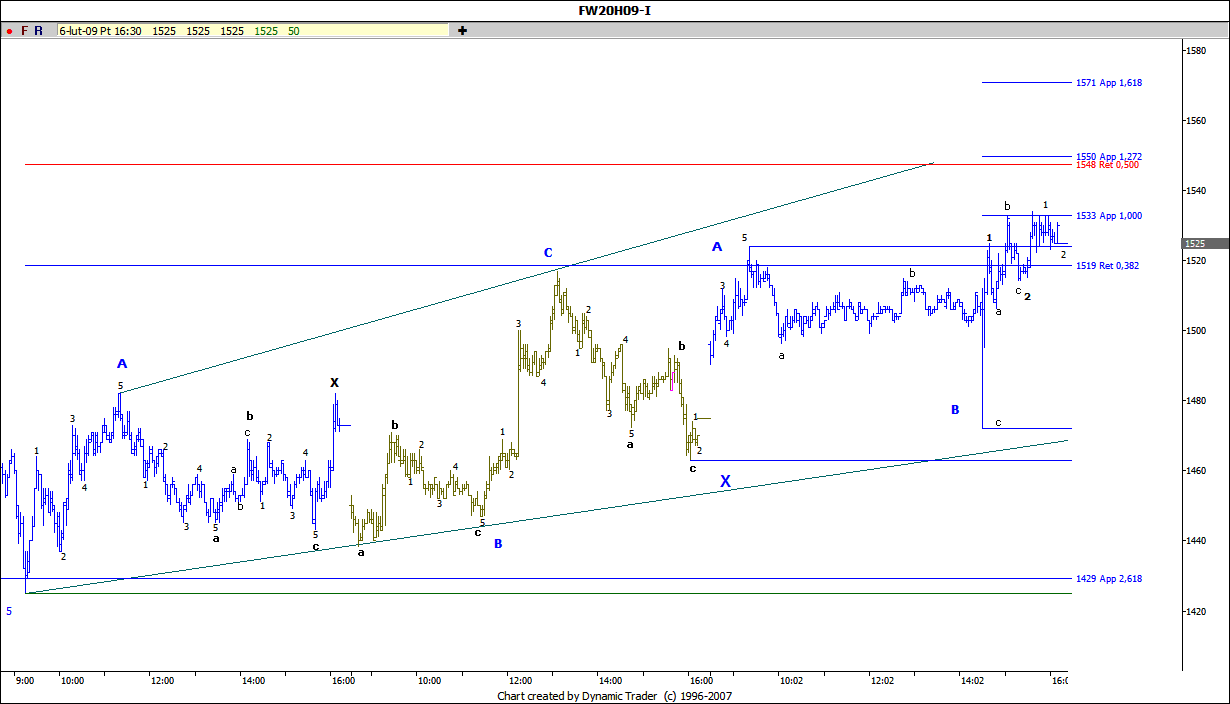Screen dimensions: 1230x704
Task: Click the 1440 price axis value
Action: pos(1197,540)
